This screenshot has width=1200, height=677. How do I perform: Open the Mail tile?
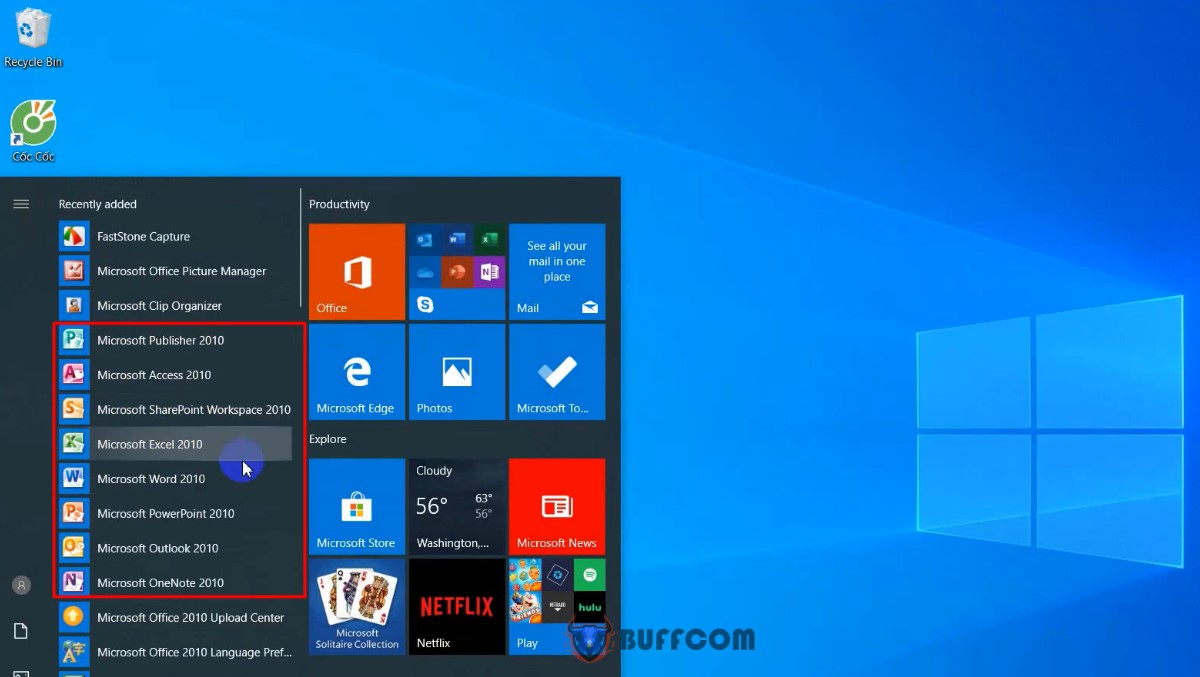[557, 272]
